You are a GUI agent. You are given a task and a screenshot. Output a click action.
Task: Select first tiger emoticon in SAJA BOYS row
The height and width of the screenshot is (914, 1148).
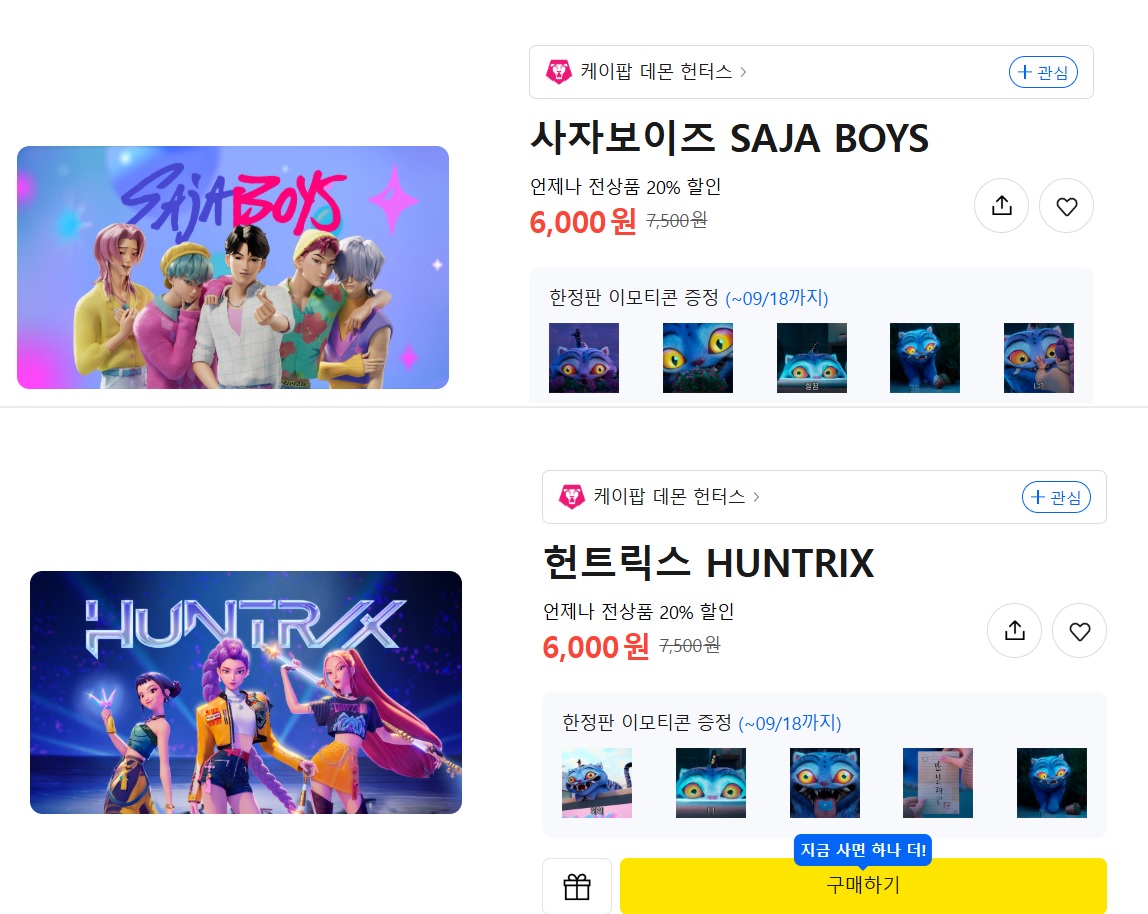[x=584, y=357]
